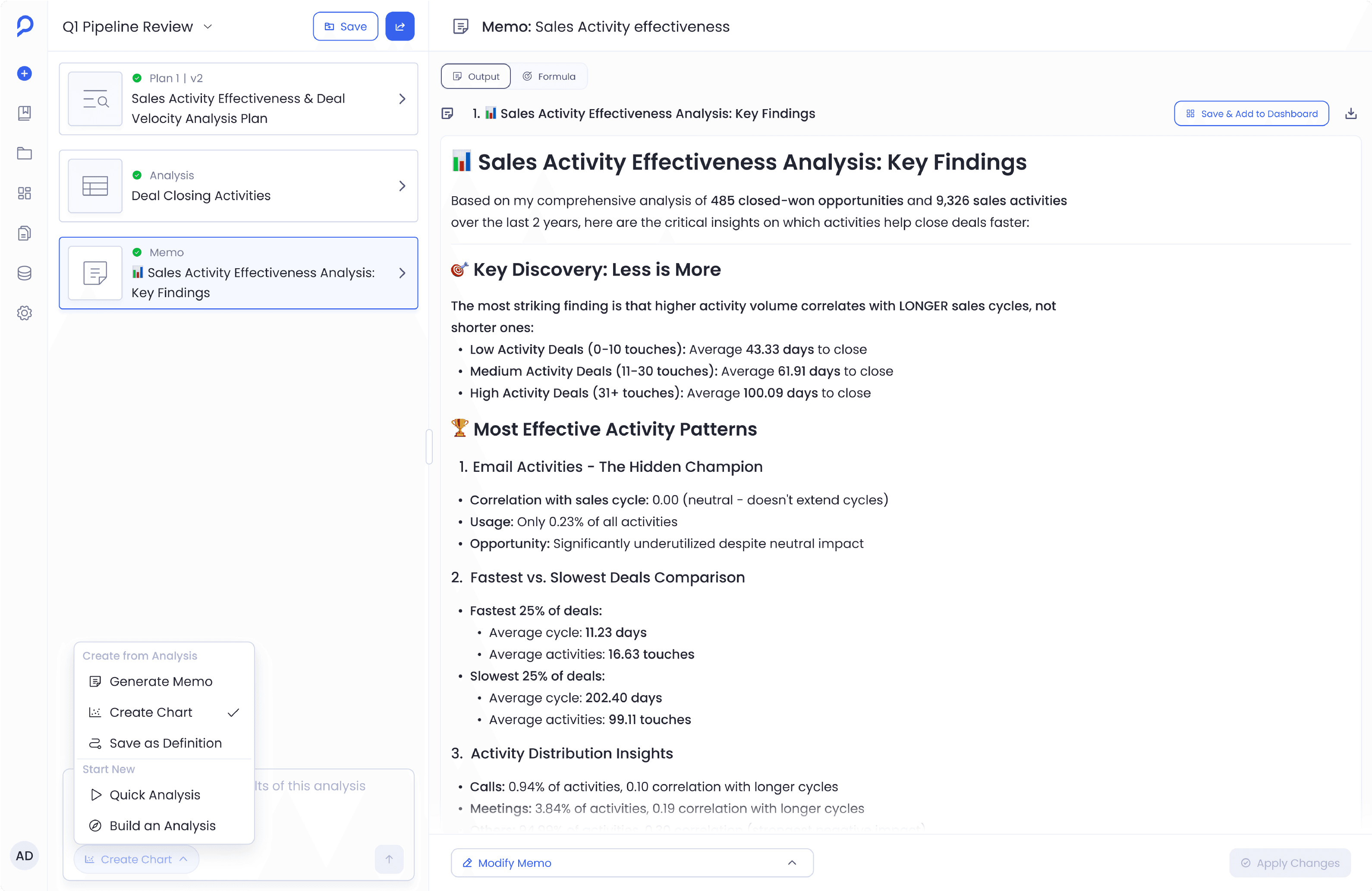Viewport: 1372px width, 891px height.
Task: Click the blue plus new icon in sidebar
Action: (24, 73)
